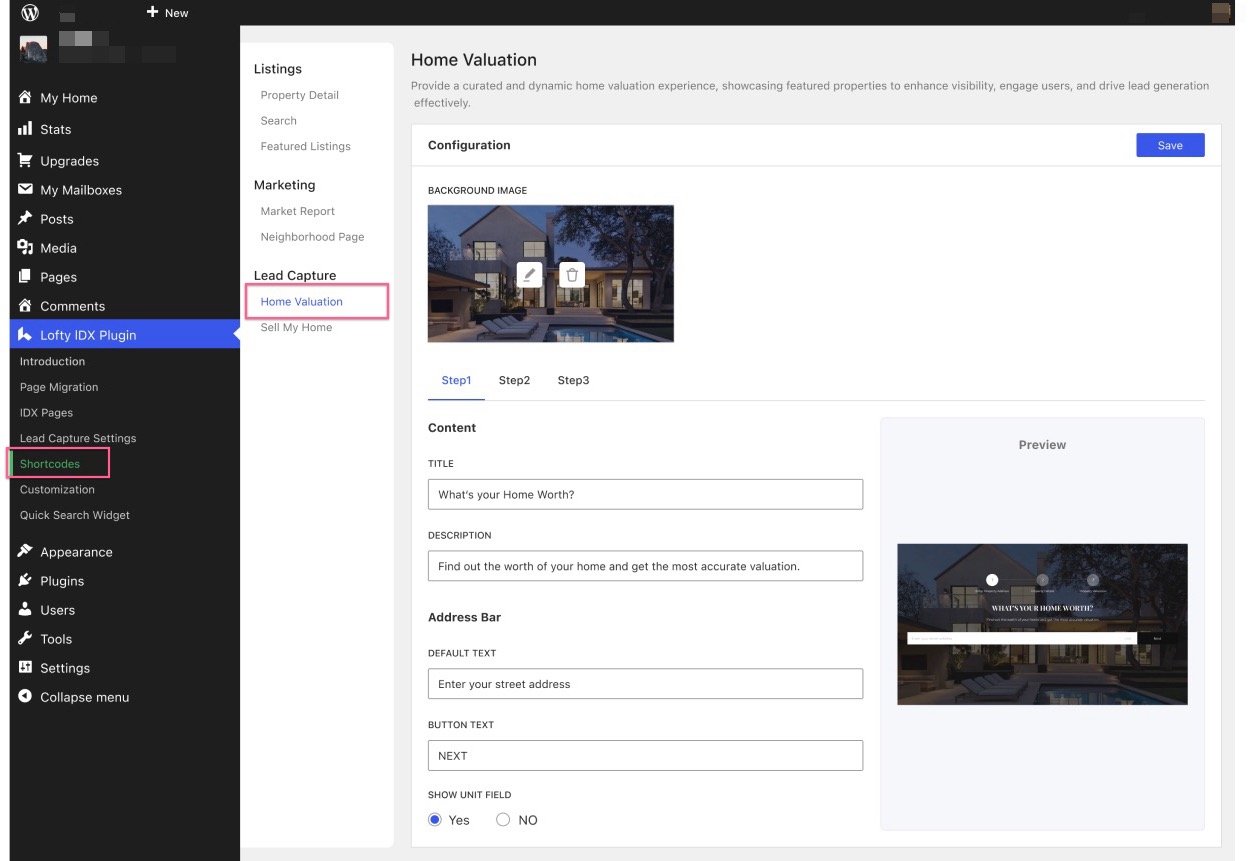
Task: Edit the background image with pencil icon
Action: [x=530, y=274]
